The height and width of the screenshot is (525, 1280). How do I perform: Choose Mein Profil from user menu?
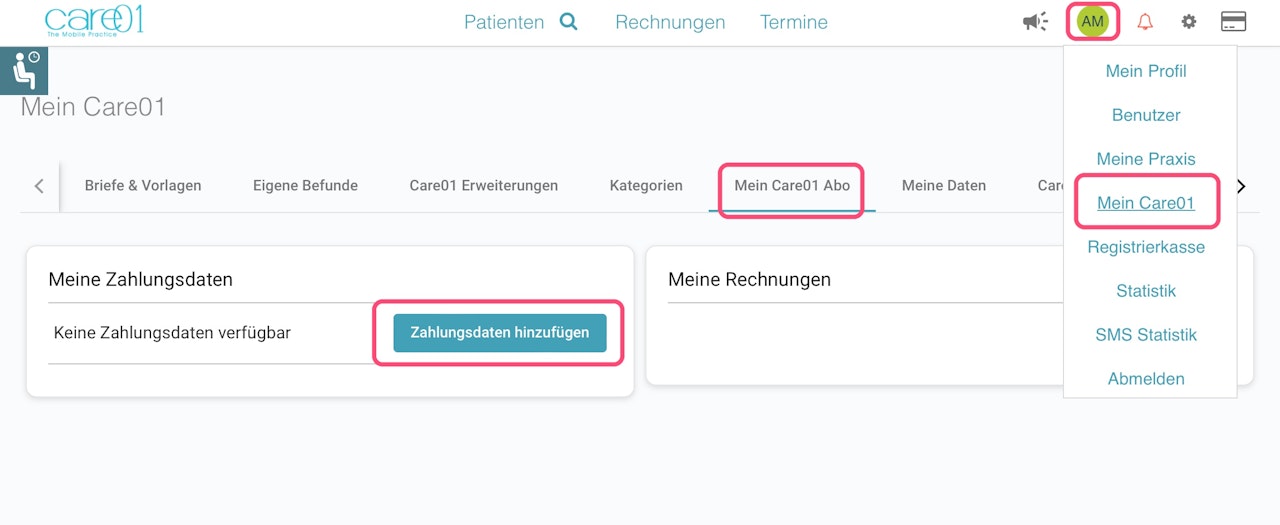click(1146, 71)
